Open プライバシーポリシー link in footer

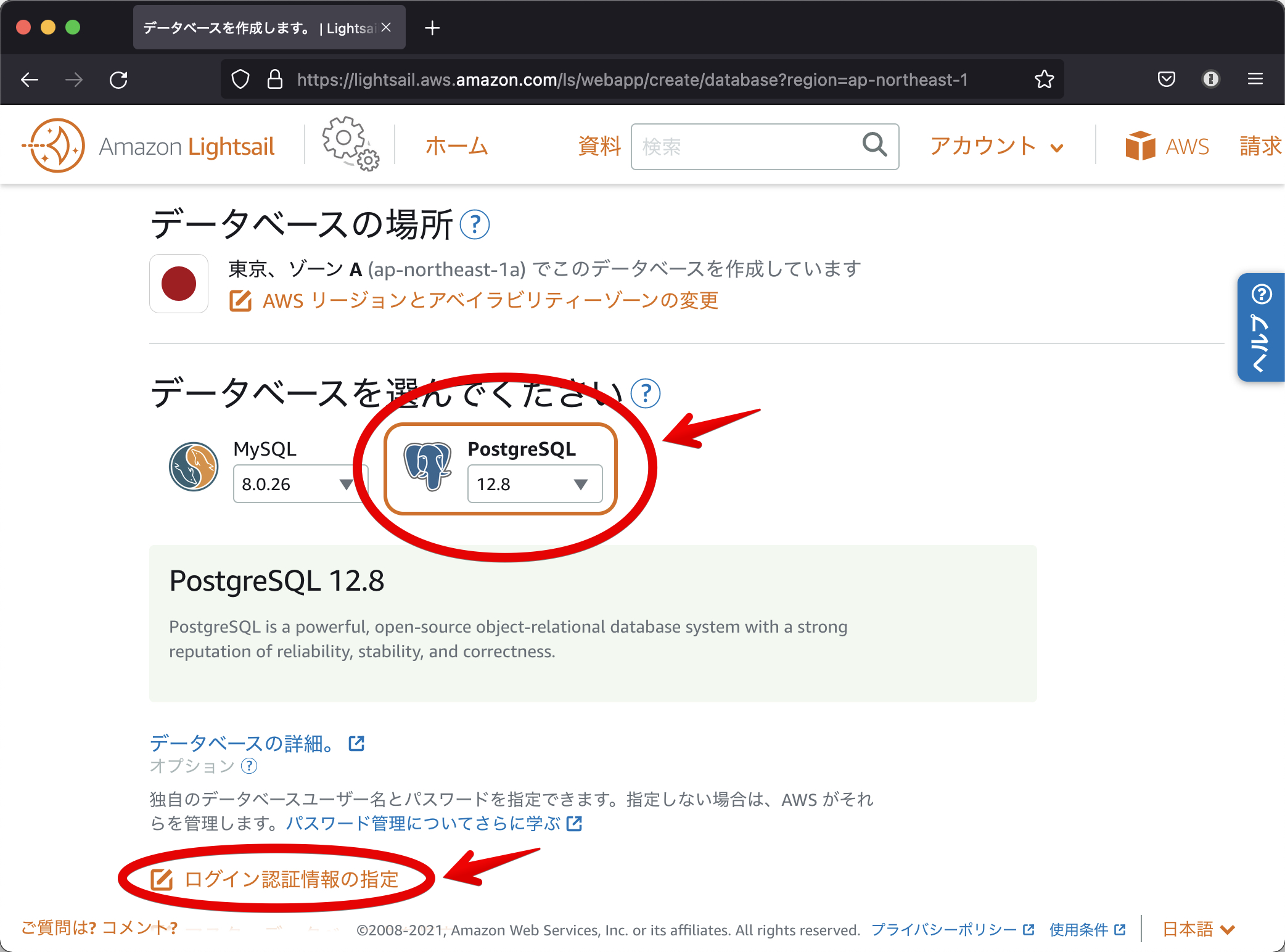coord(952,929)
